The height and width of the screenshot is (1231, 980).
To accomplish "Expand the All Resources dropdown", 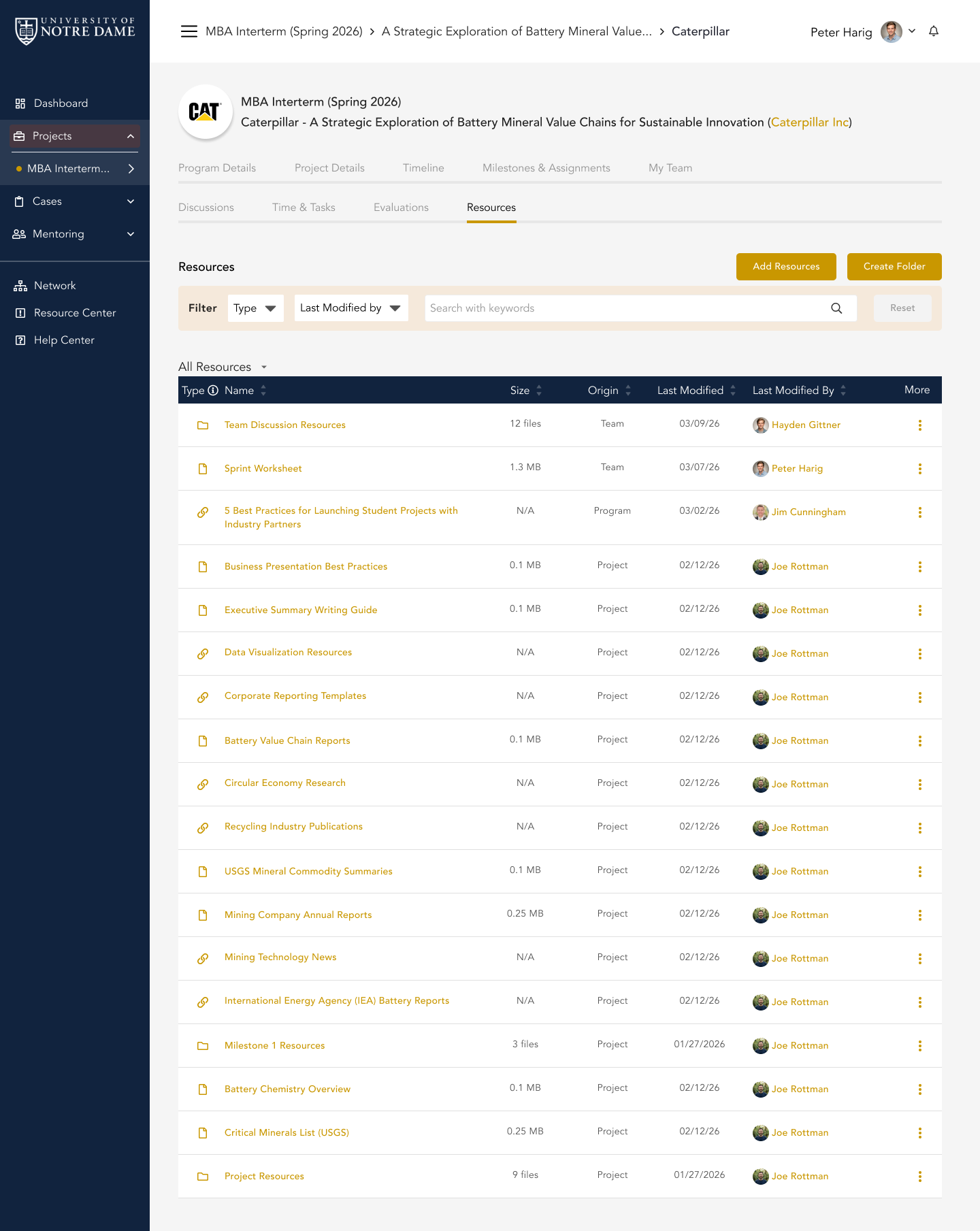I will click(x=264, y=367).
